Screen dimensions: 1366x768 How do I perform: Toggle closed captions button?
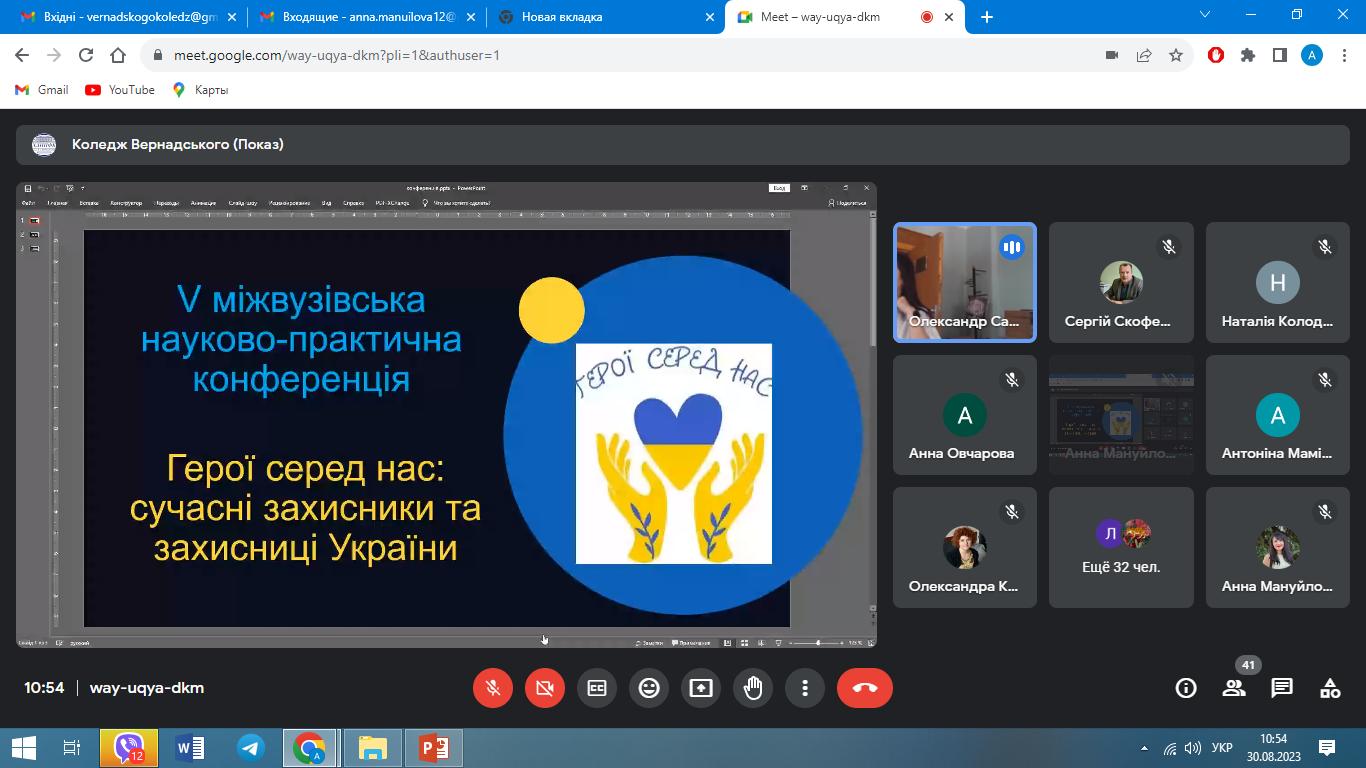(597, 688)
